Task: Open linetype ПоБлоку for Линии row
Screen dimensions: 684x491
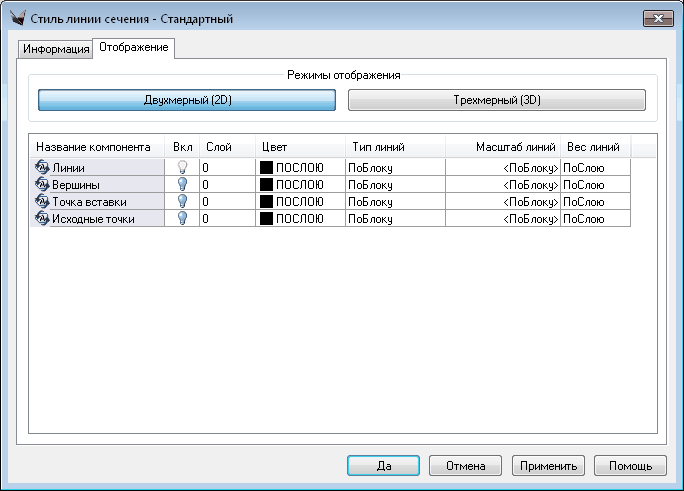Action: [370, 168]
